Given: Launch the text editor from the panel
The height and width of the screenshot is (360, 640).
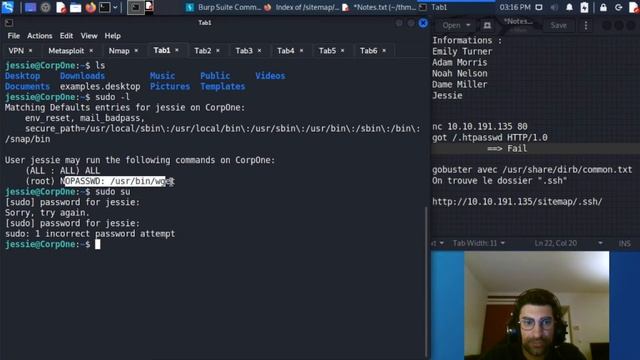Looking at the screenshot, I should coord(61,7).
